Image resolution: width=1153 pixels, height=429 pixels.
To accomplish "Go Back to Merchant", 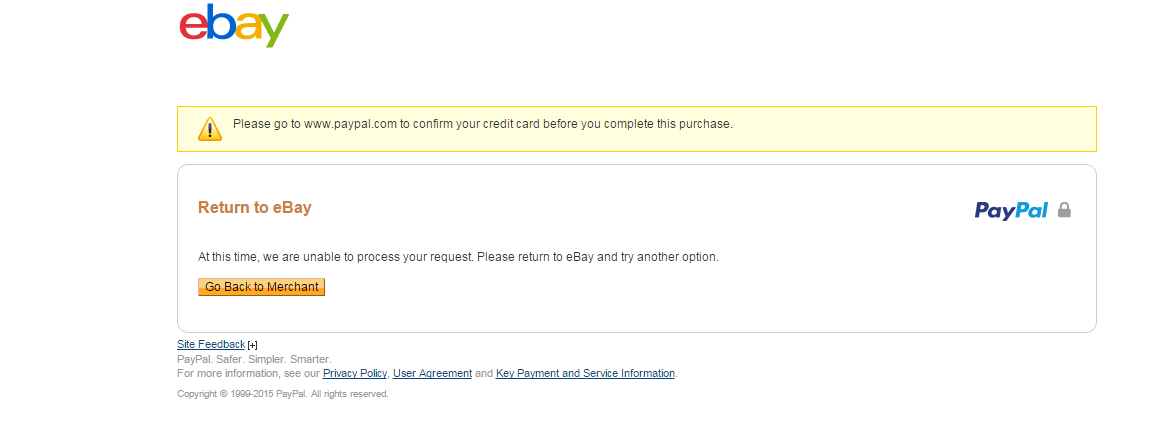I will (x=261, y=287).
